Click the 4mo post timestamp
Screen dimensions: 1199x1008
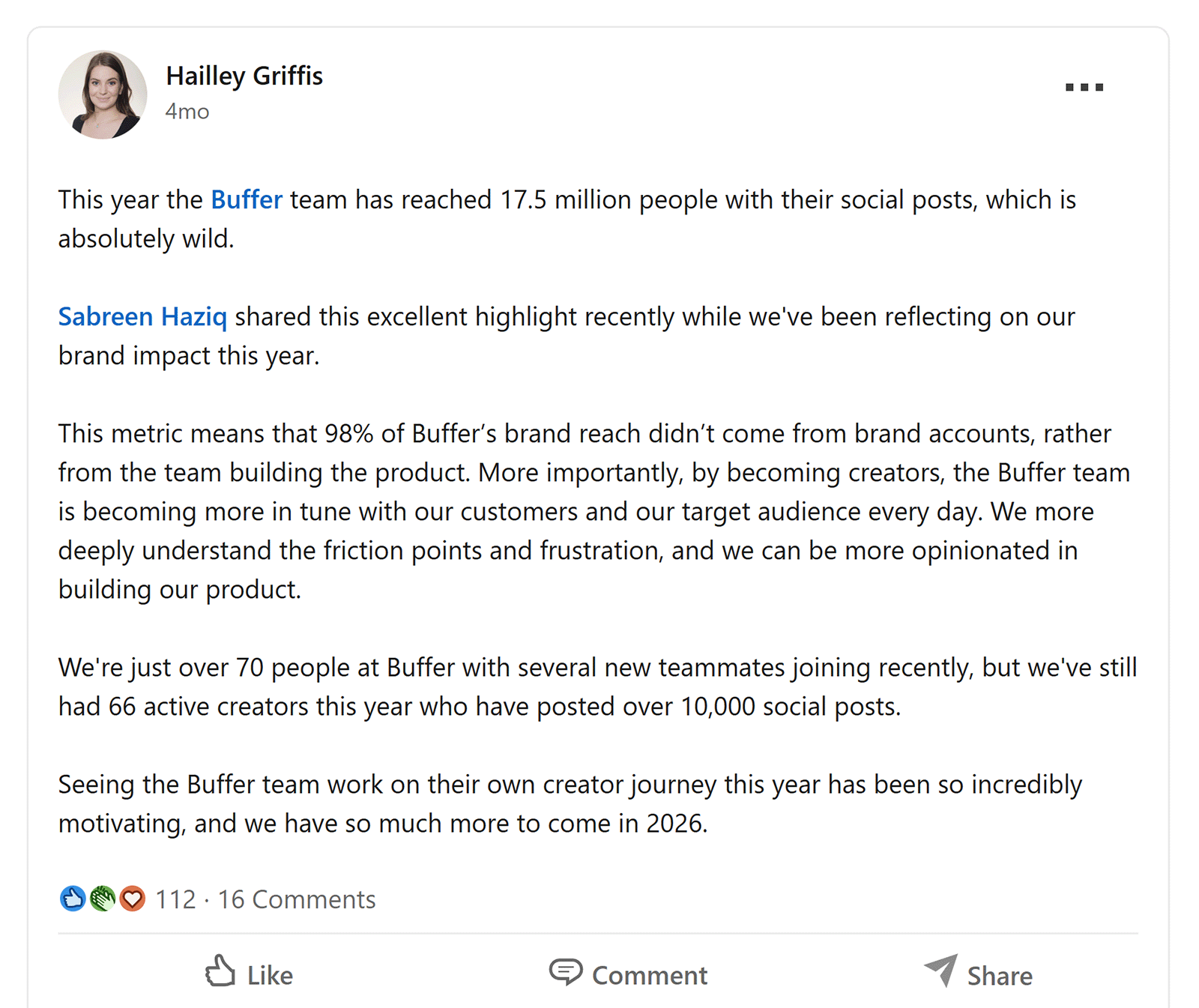point(187,112)
